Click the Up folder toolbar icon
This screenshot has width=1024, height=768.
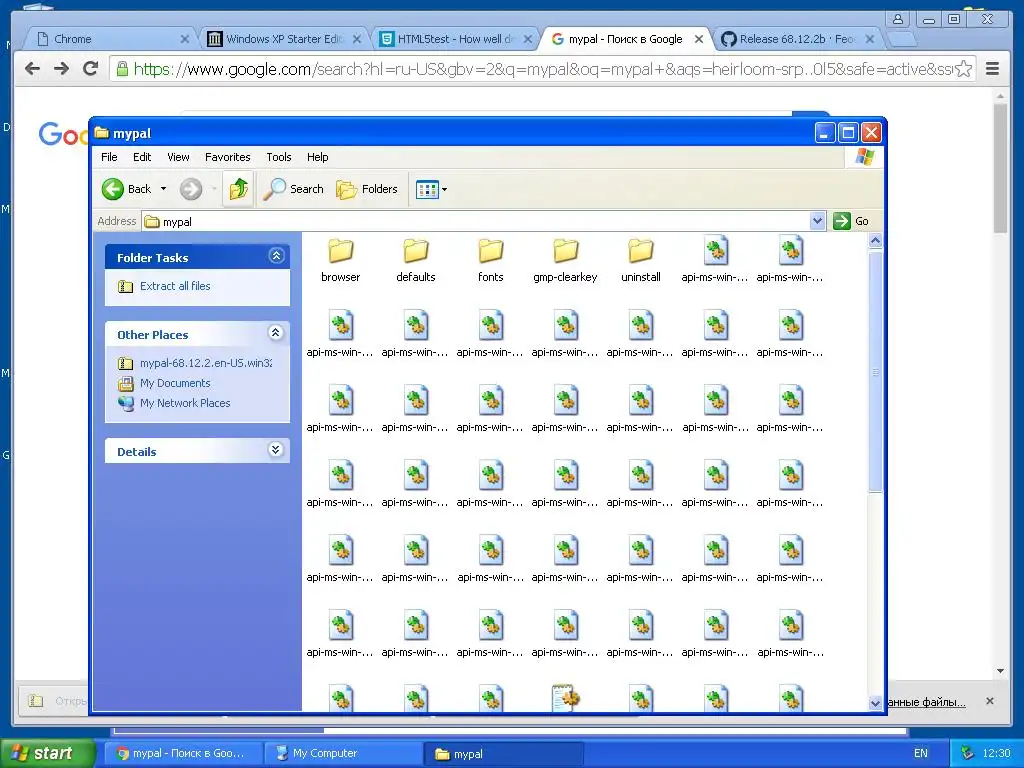coord(238,189)
